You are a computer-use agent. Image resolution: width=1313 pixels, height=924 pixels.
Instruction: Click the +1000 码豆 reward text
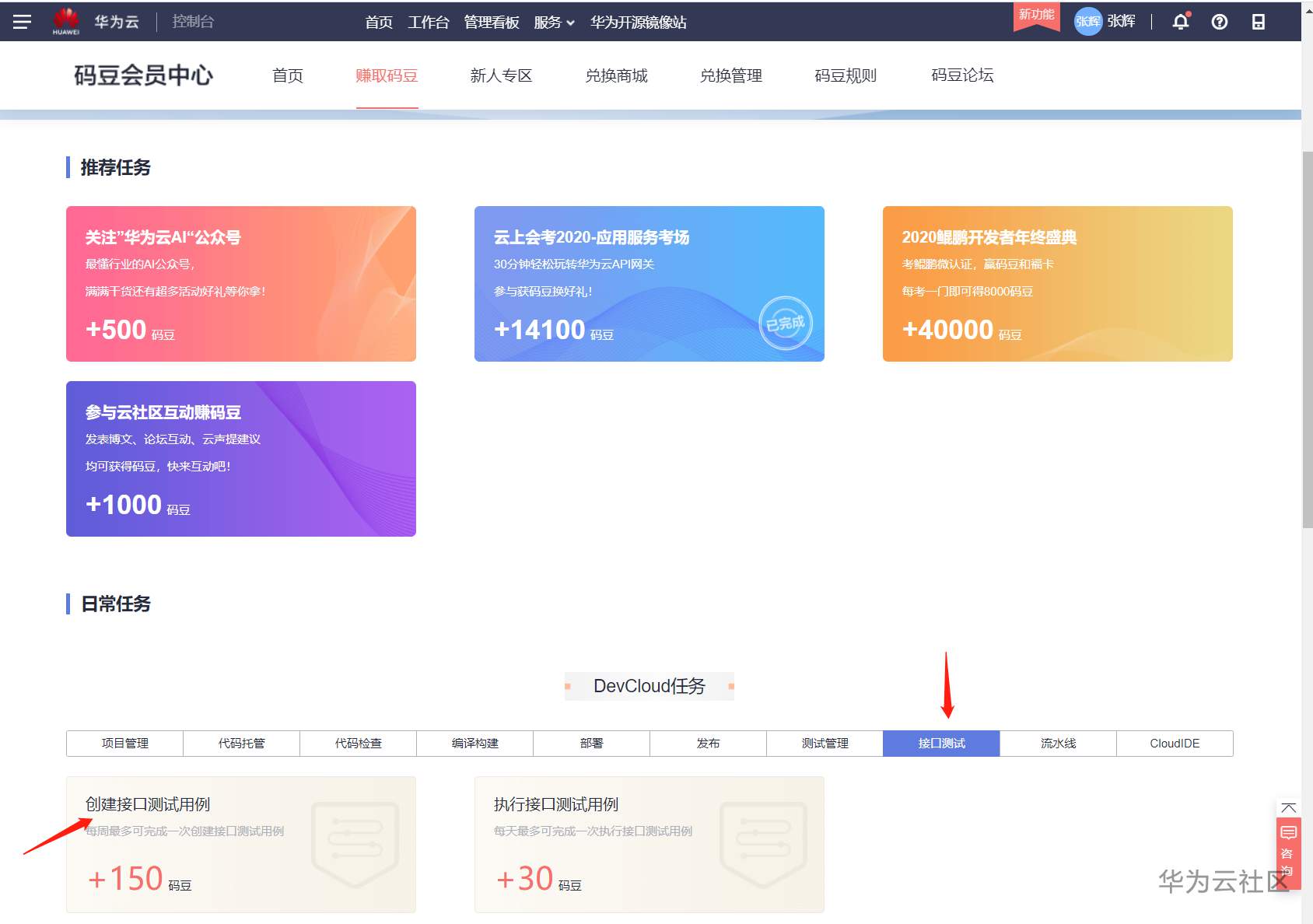tap(138, 505)
